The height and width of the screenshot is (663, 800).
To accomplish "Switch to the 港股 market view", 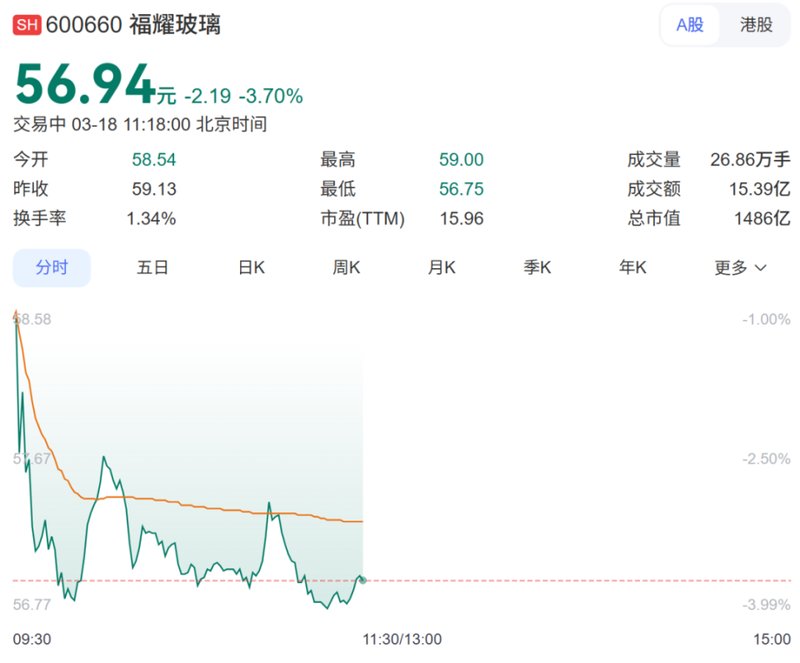I will pyautogui.click(x=757, y=25).
